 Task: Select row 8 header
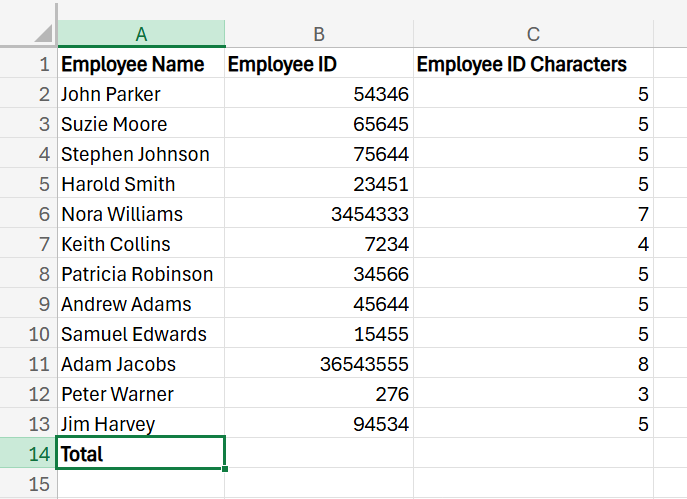click(28, 274)
